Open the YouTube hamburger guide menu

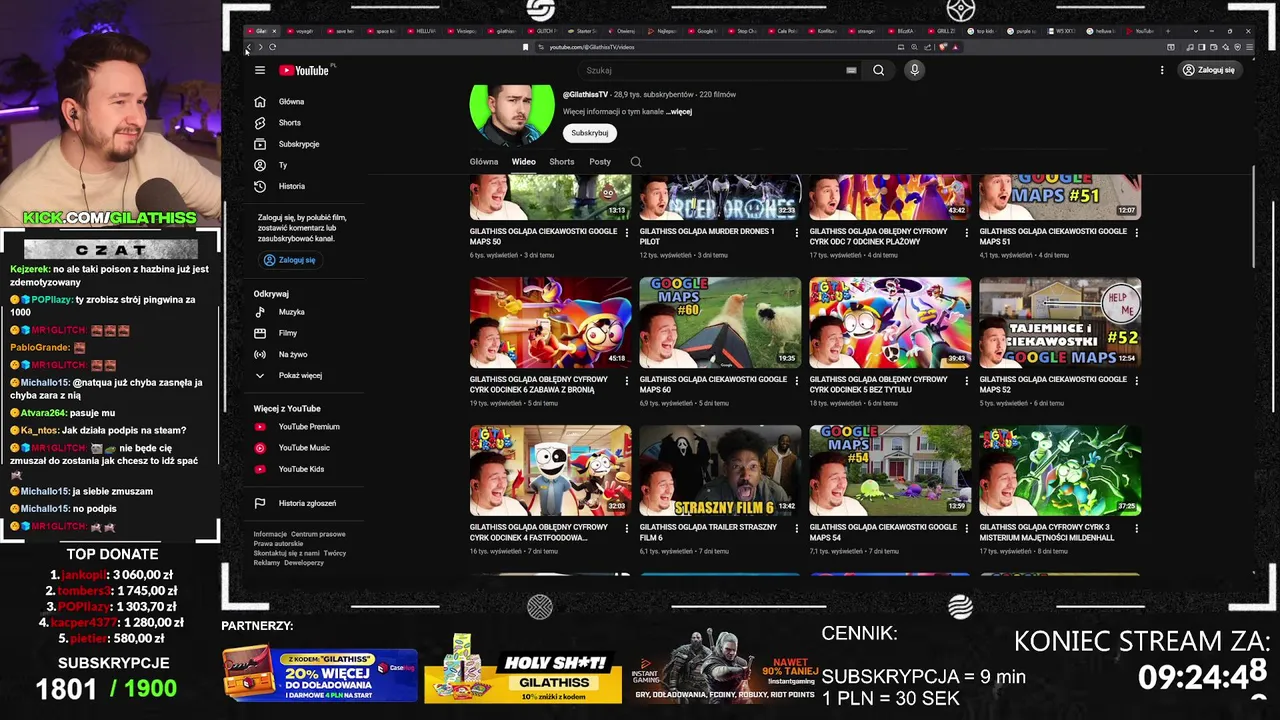[x=259, y=70]
